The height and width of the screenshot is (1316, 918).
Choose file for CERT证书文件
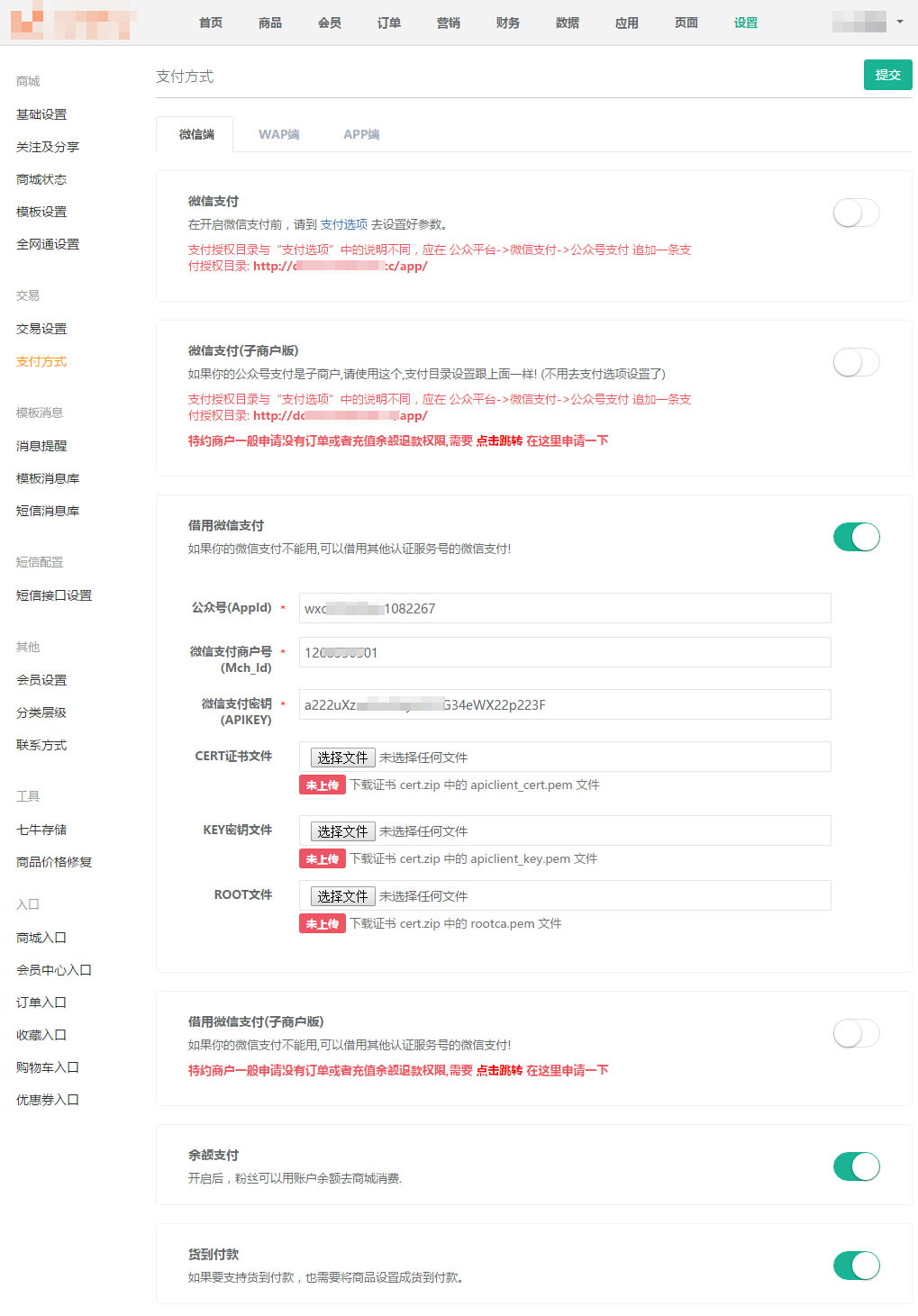(342, 758)
